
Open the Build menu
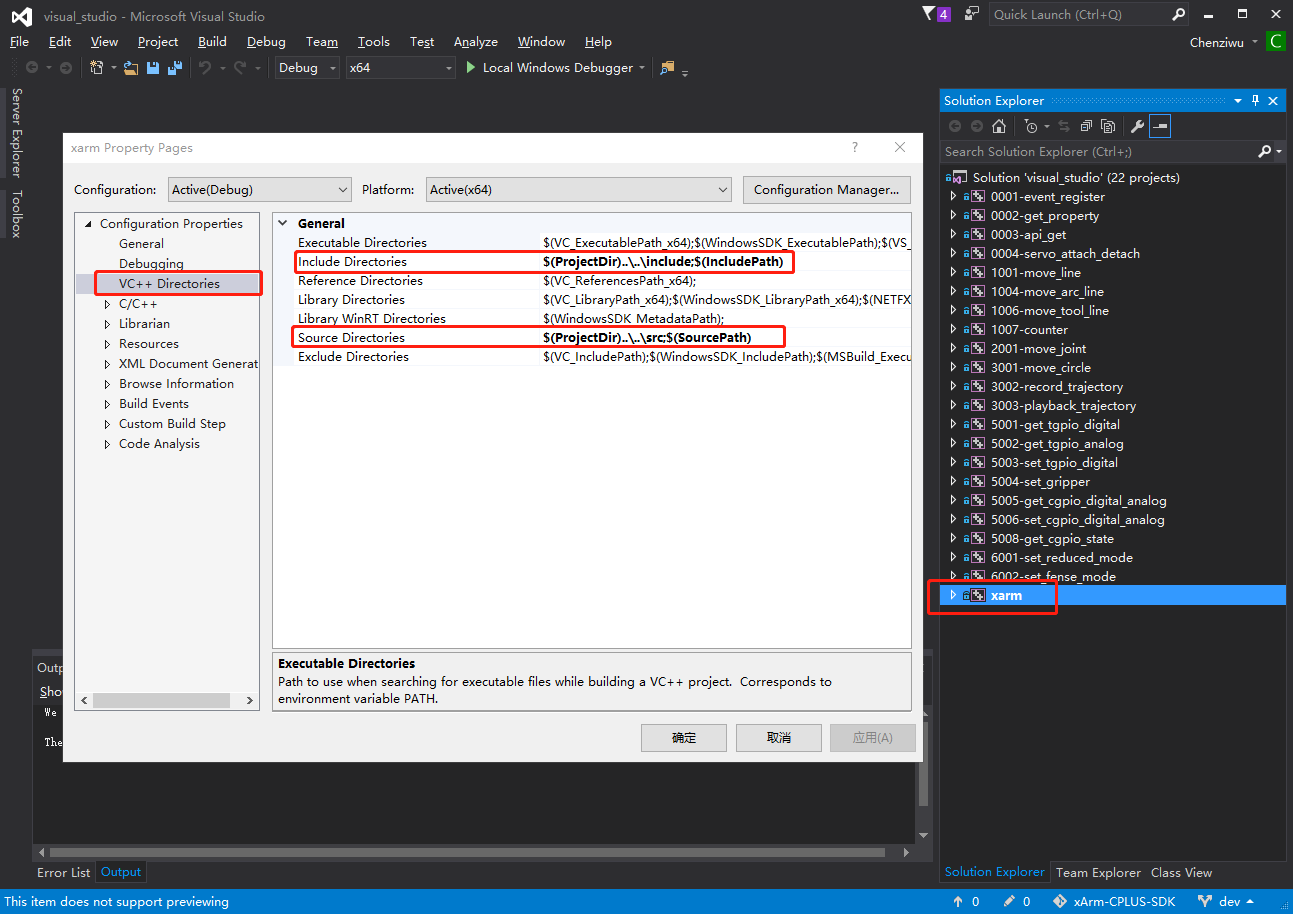click(212, 41)
